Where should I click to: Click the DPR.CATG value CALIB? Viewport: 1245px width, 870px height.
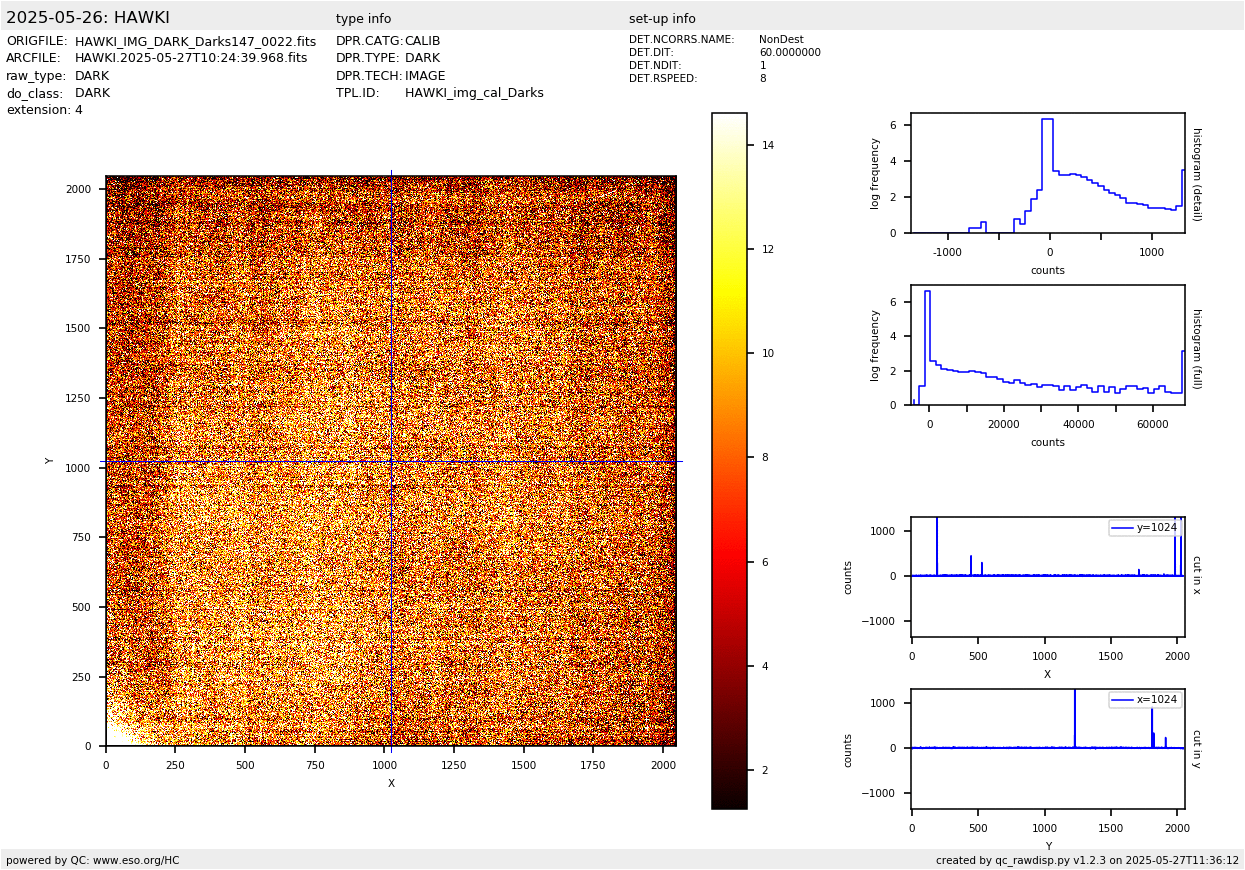pyautogui.click(x=422, y=42)
